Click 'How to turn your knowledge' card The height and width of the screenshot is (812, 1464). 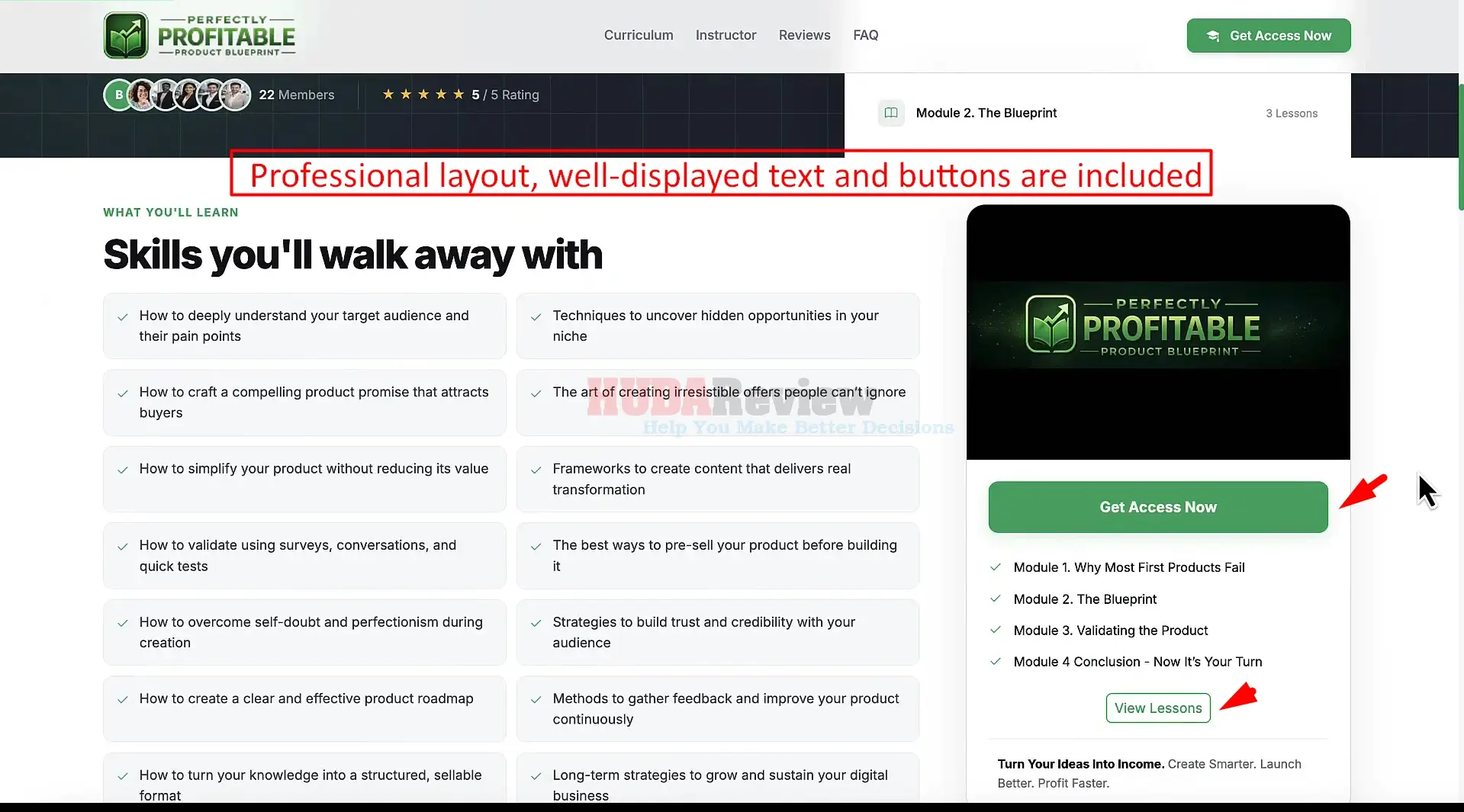click(304, 778)
